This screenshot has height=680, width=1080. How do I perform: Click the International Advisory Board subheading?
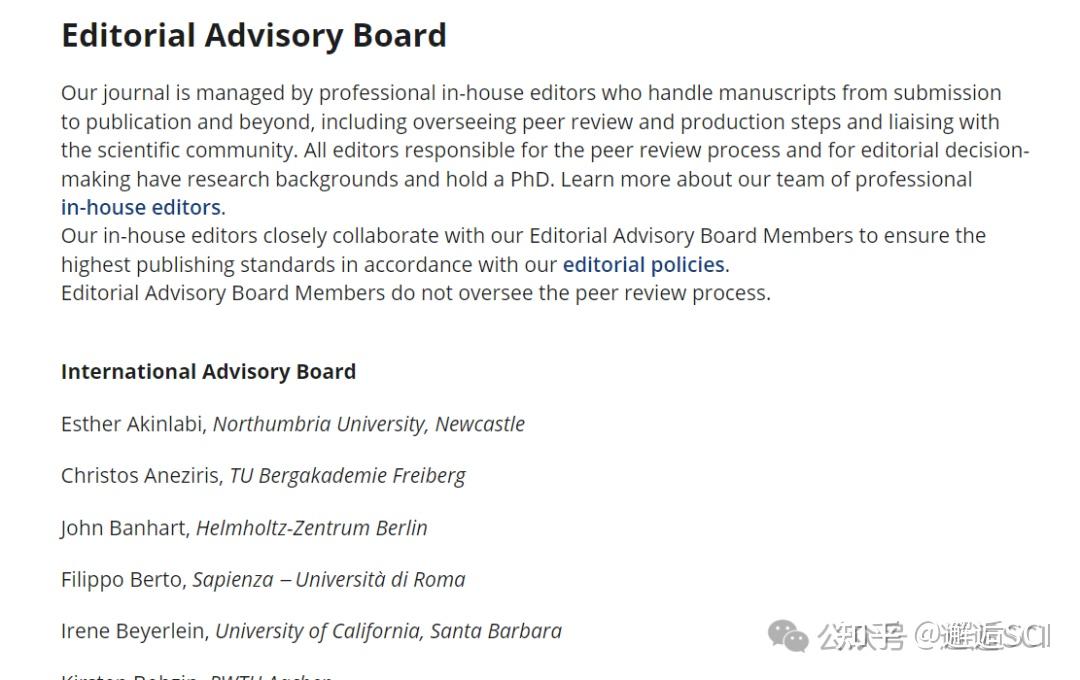(209, 371)
